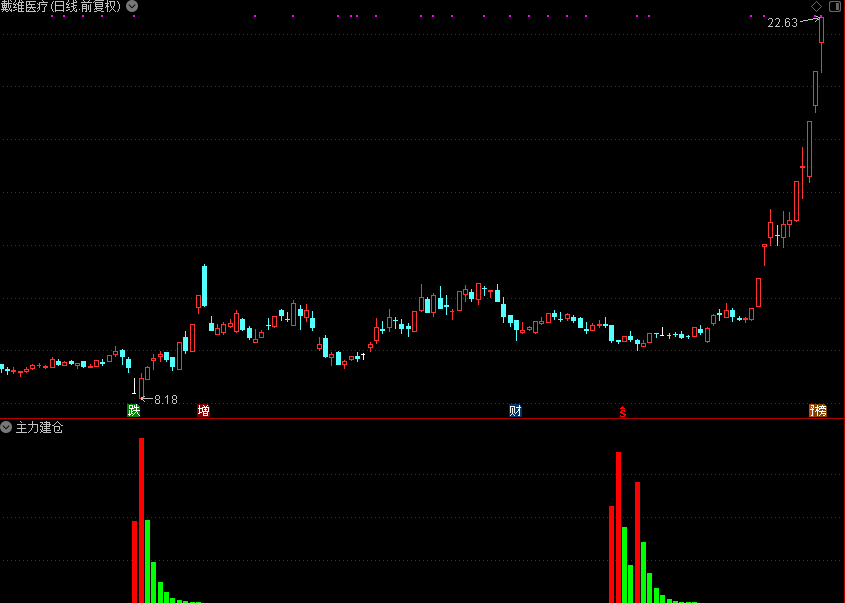This screenshot has height=603, width=845.
Task: Expand the 主力建仓 indicator dropdown arrow
Action: [x=6, y=427]
